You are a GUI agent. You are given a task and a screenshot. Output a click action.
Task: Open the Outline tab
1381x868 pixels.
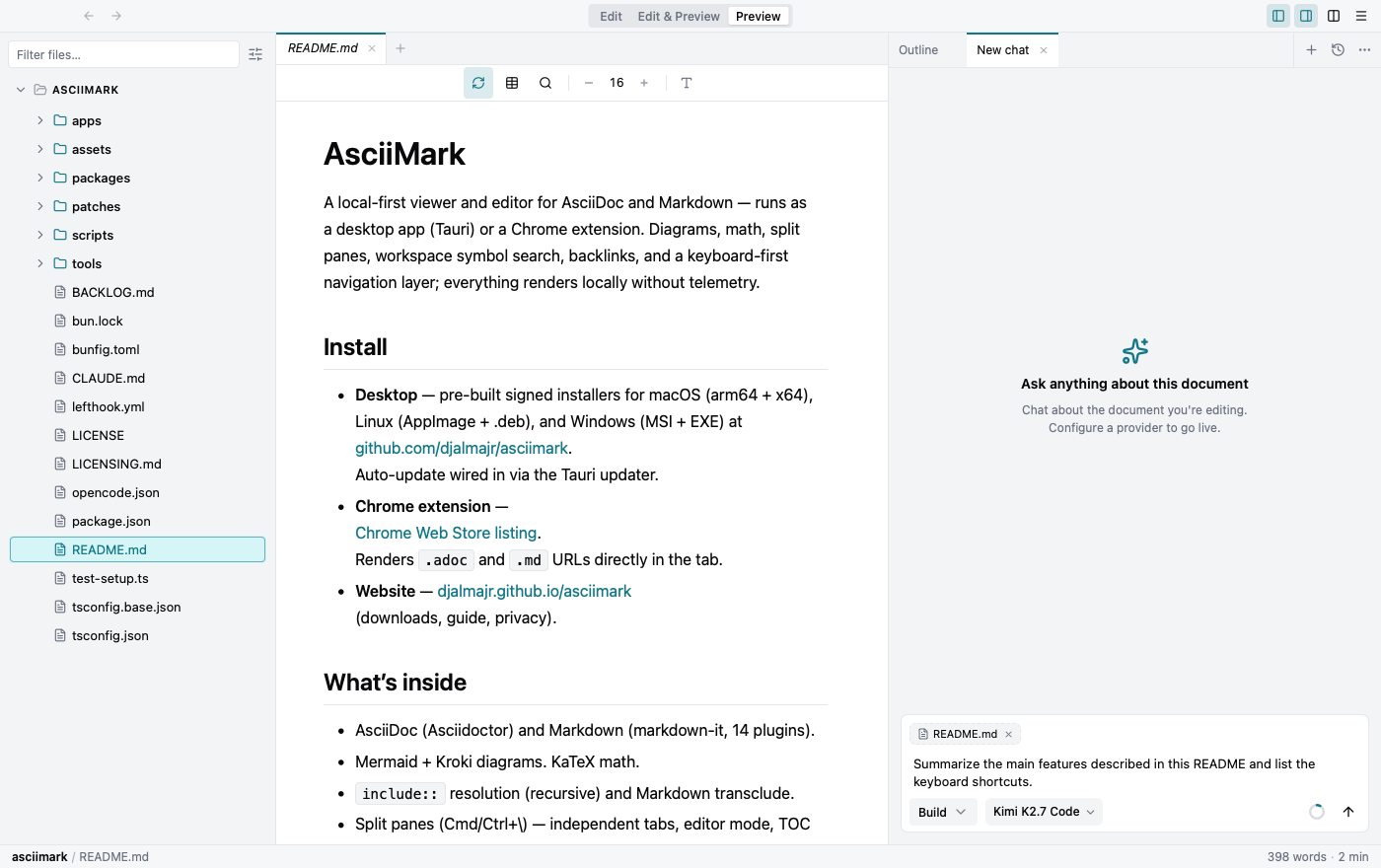918,50
